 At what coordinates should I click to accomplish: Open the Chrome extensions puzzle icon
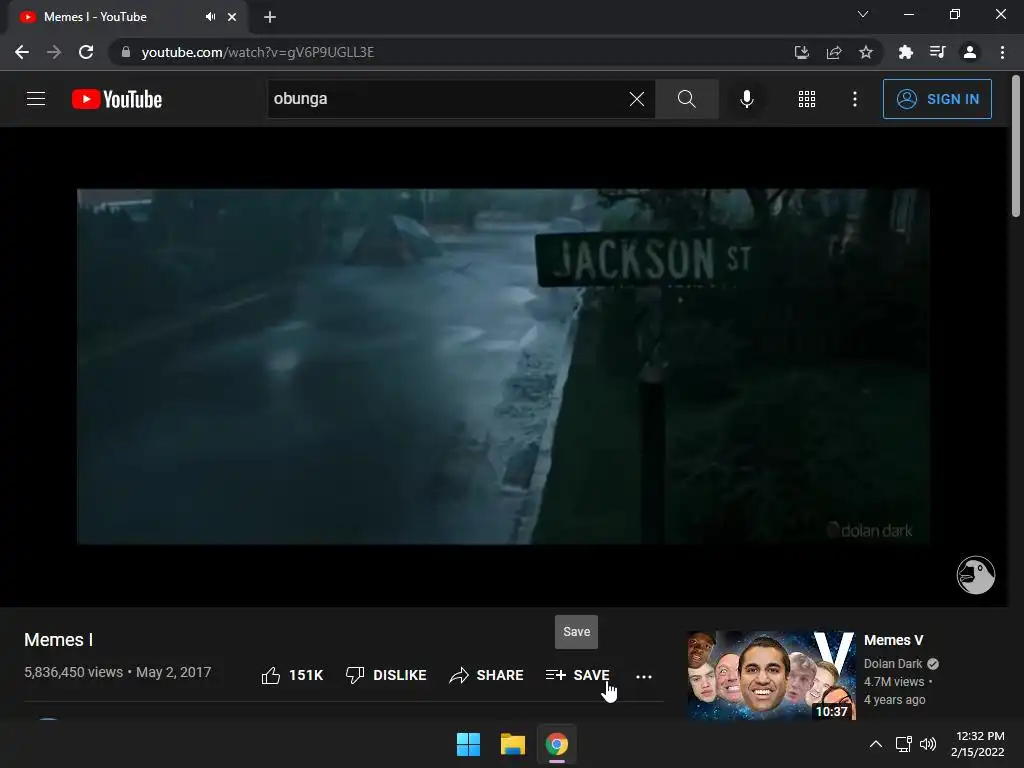(x=906, y=52)
